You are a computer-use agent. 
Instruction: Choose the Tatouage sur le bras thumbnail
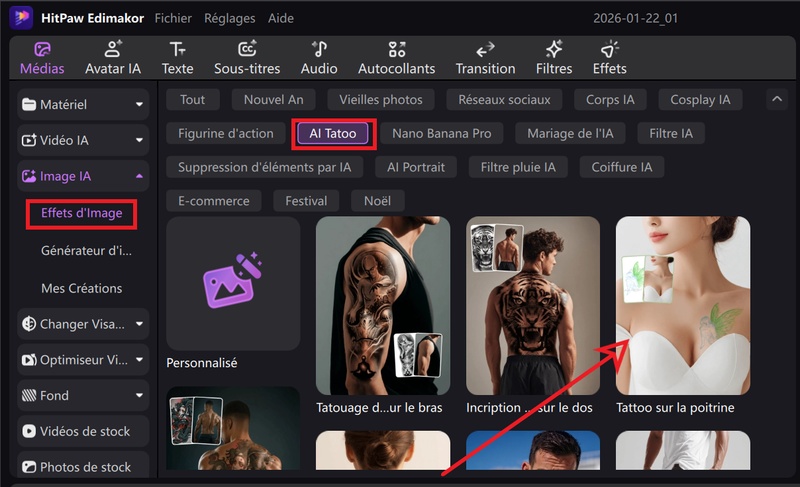[383, 305]
